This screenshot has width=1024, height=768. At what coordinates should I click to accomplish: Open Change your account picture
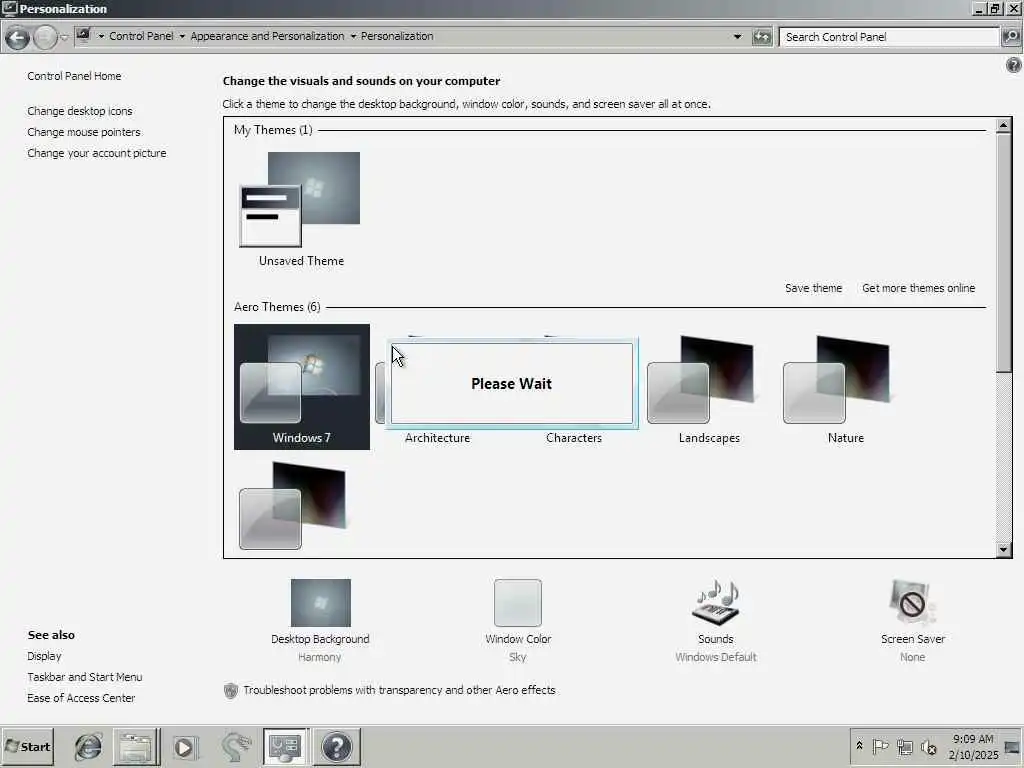coord(97,153)
